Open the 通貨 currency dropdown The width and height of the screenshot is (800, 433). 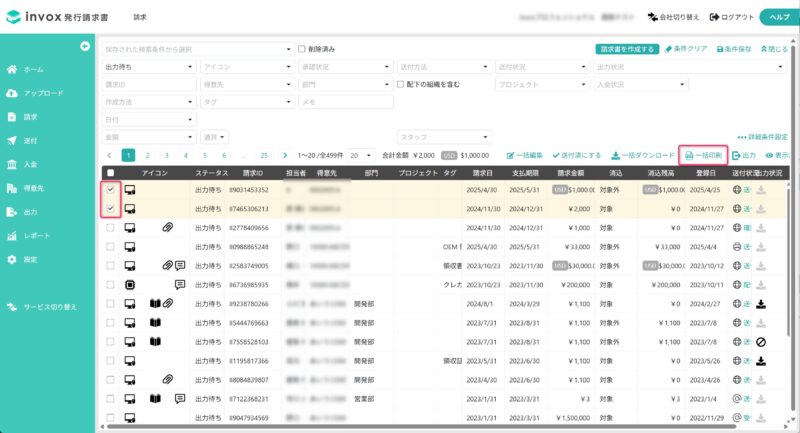point(214,137)
